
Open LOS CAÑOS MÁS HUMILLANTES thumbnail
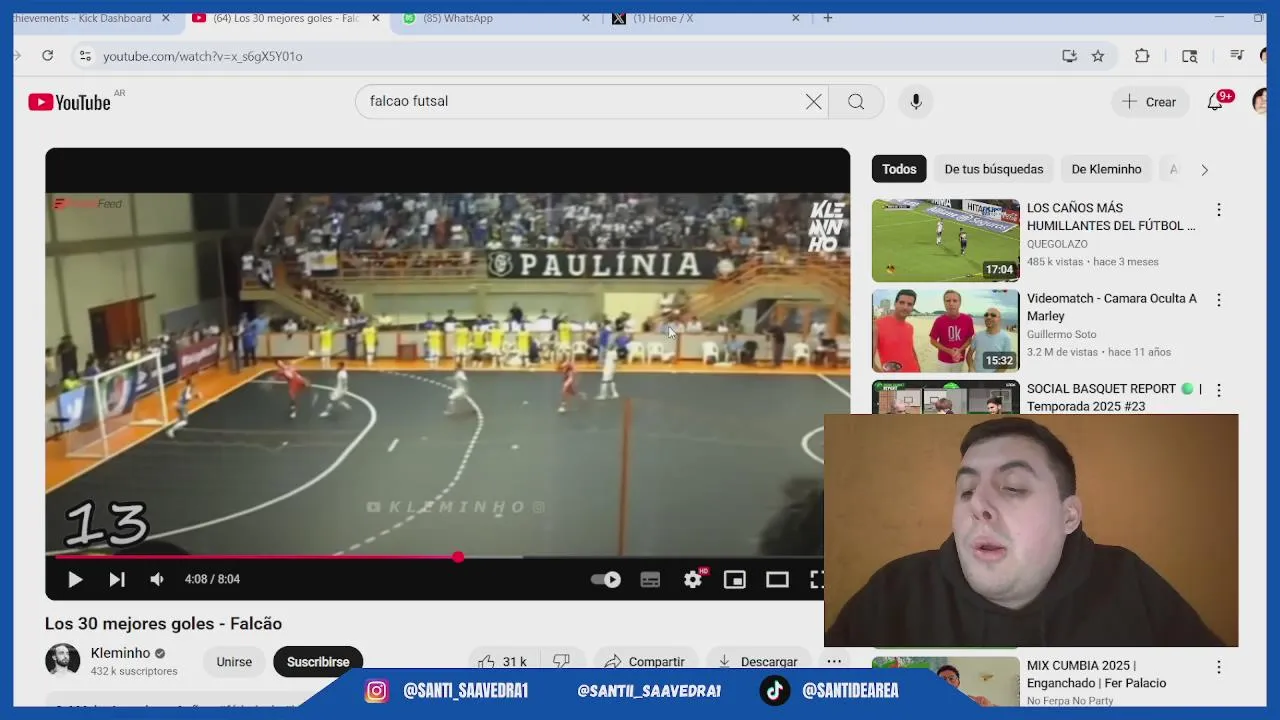pos(945,240)
